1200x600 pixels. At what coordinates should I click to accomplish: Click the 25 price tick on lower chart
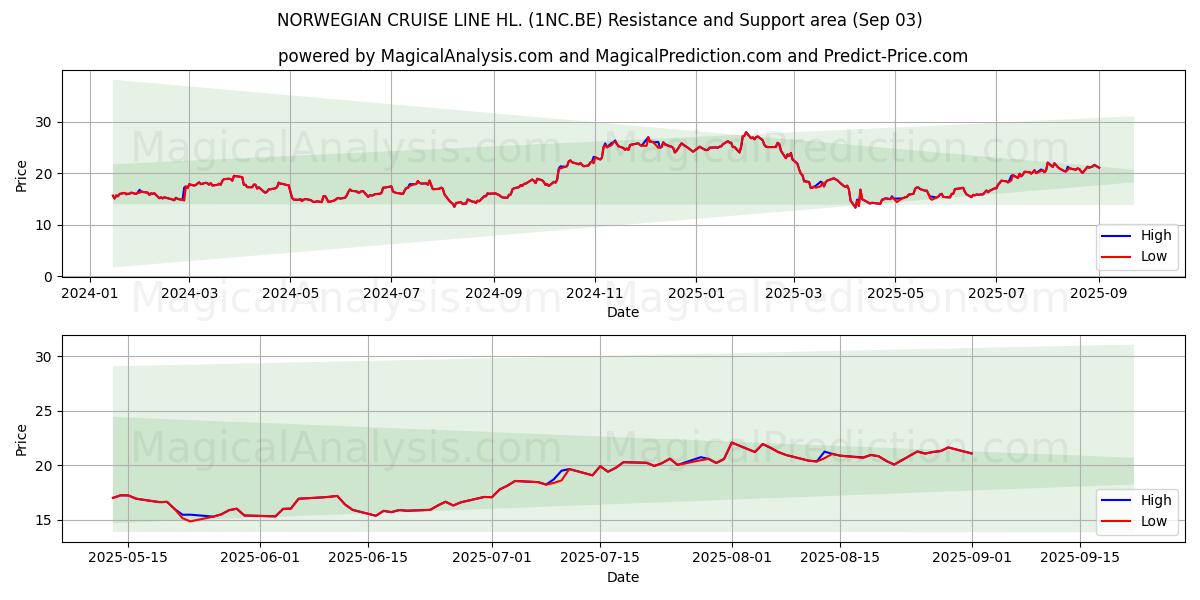(x=45, y=411)
